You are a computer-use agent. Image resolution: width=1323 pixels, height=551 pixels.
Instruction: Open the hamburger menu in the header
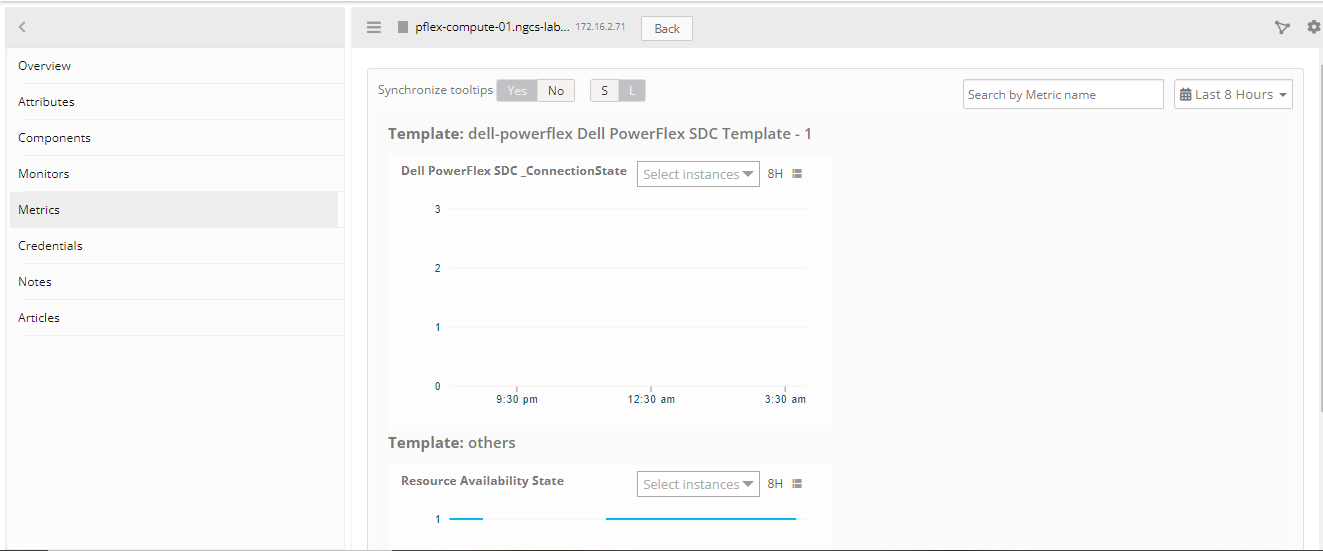(x=374, y=28)
